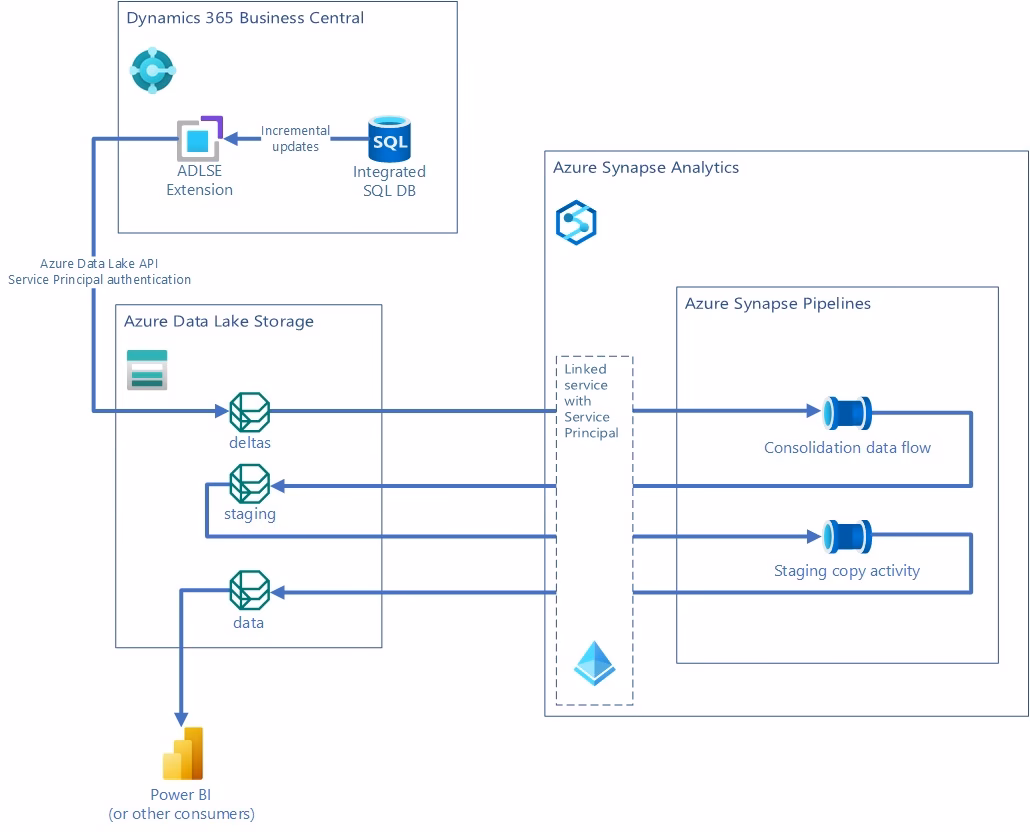
Task: Select the Azure Synapse Analytics hexagon icon
Action: pyautogui.click(x=575, y=221)
